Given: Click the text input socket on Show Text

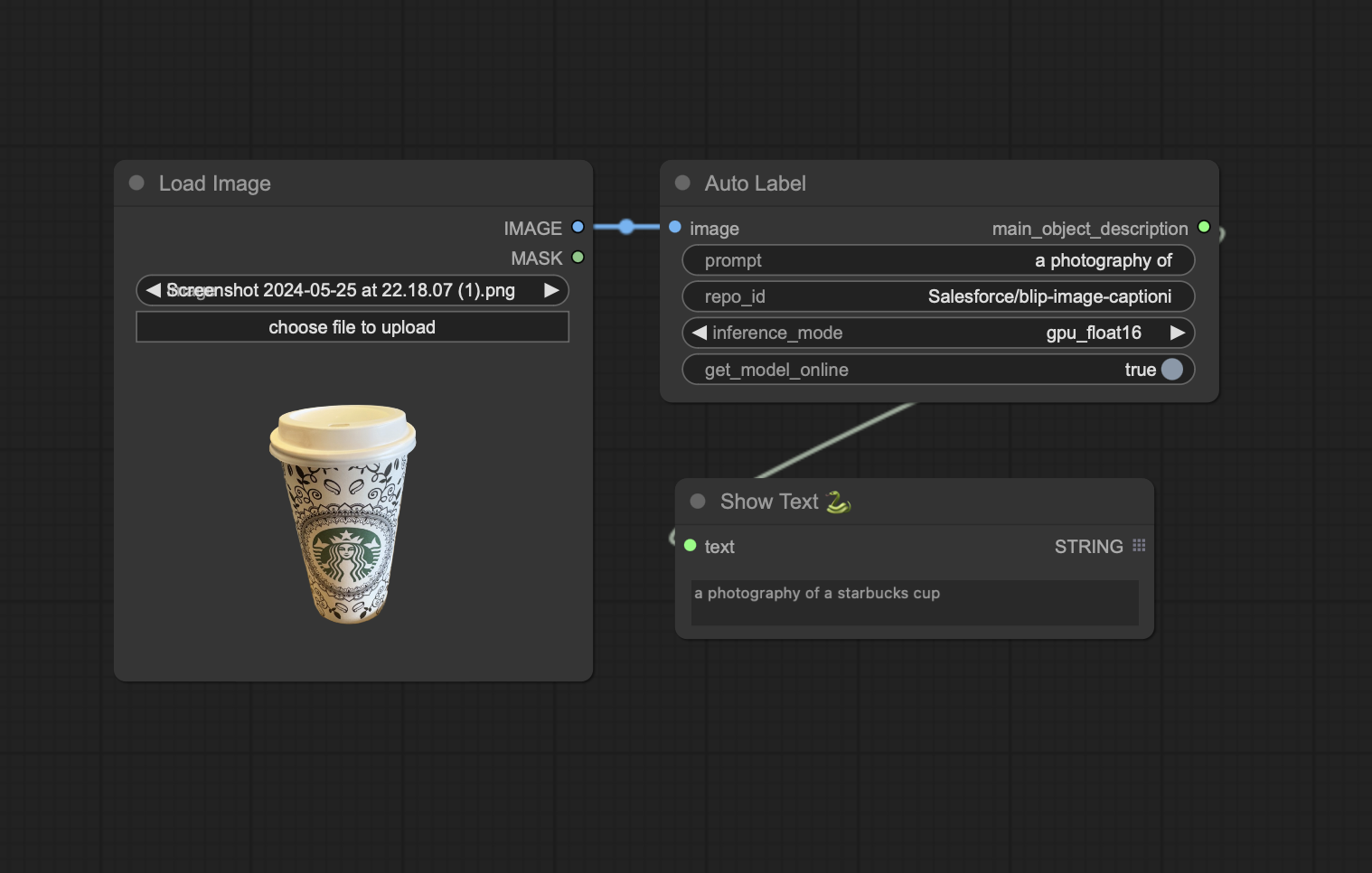Looking at the screenshot, I should (x=691, y=546).
